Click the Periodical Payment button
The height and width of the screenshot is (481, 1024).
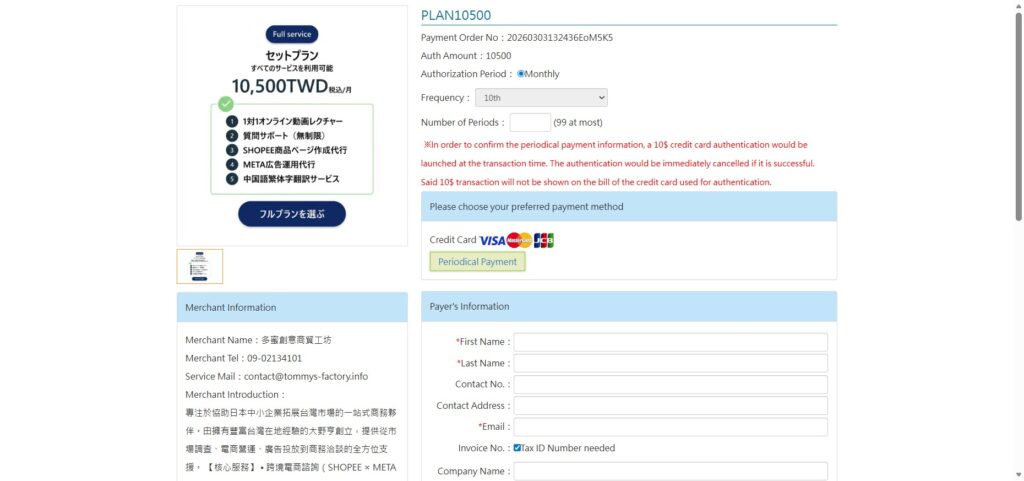477,262
